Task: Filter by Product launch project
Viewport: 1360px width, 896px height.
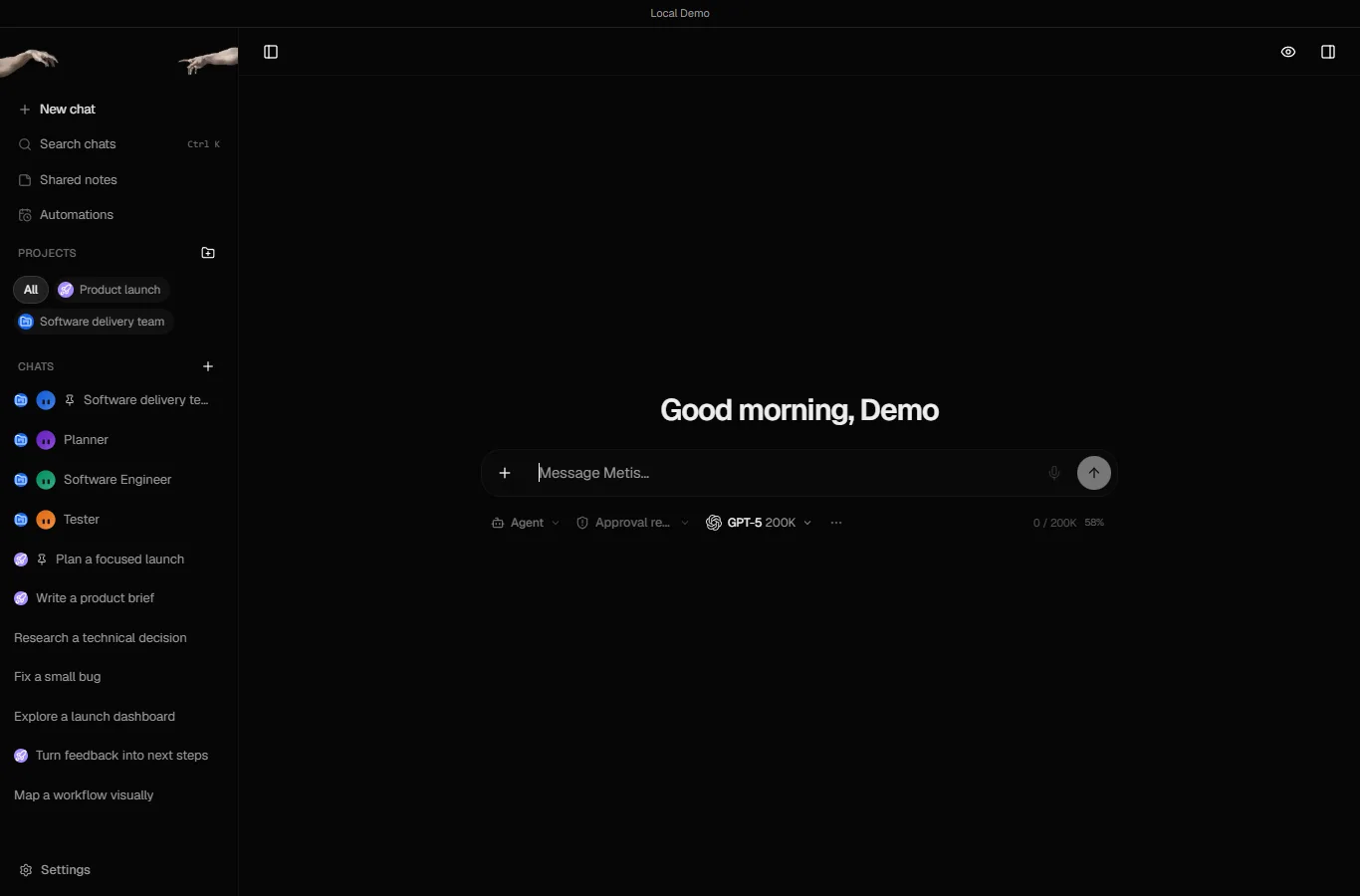Action: click(x=111, y=290)
